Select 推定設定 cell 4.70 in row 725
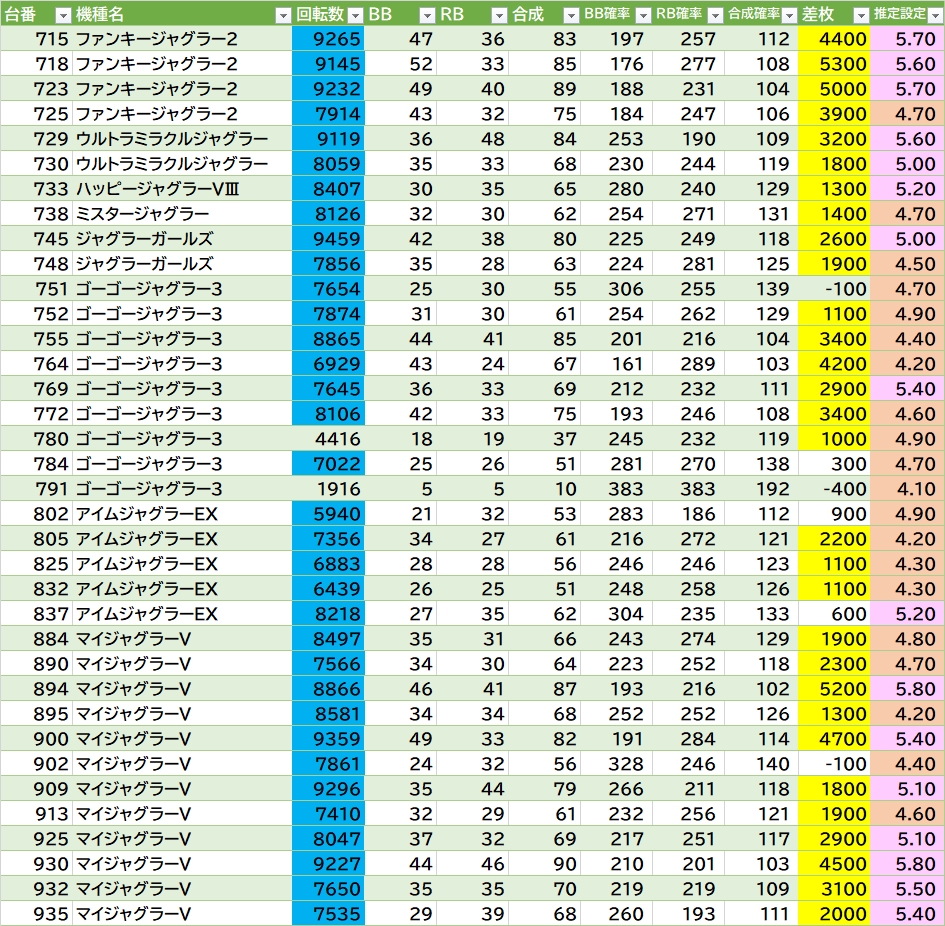 907,114
